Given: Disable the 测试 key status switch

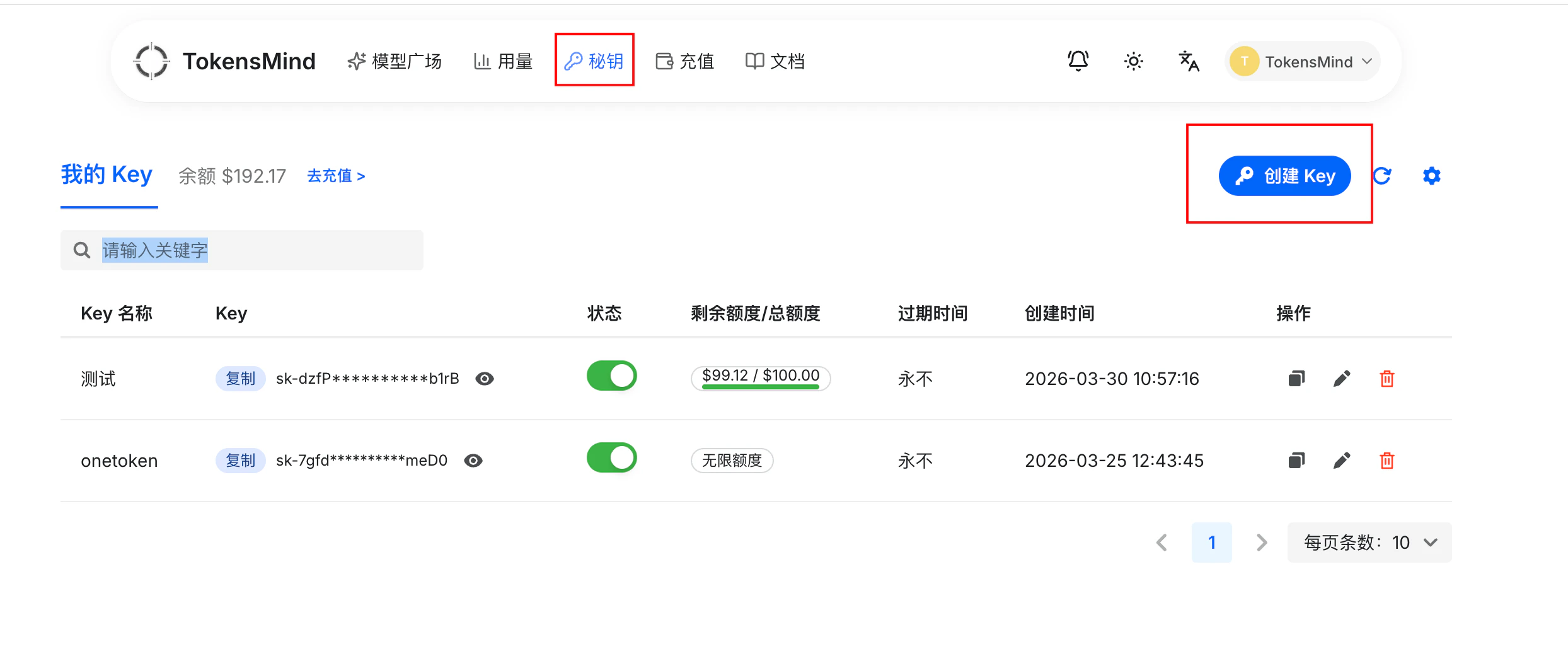Looking at the screenshot, I should point(611,376).
